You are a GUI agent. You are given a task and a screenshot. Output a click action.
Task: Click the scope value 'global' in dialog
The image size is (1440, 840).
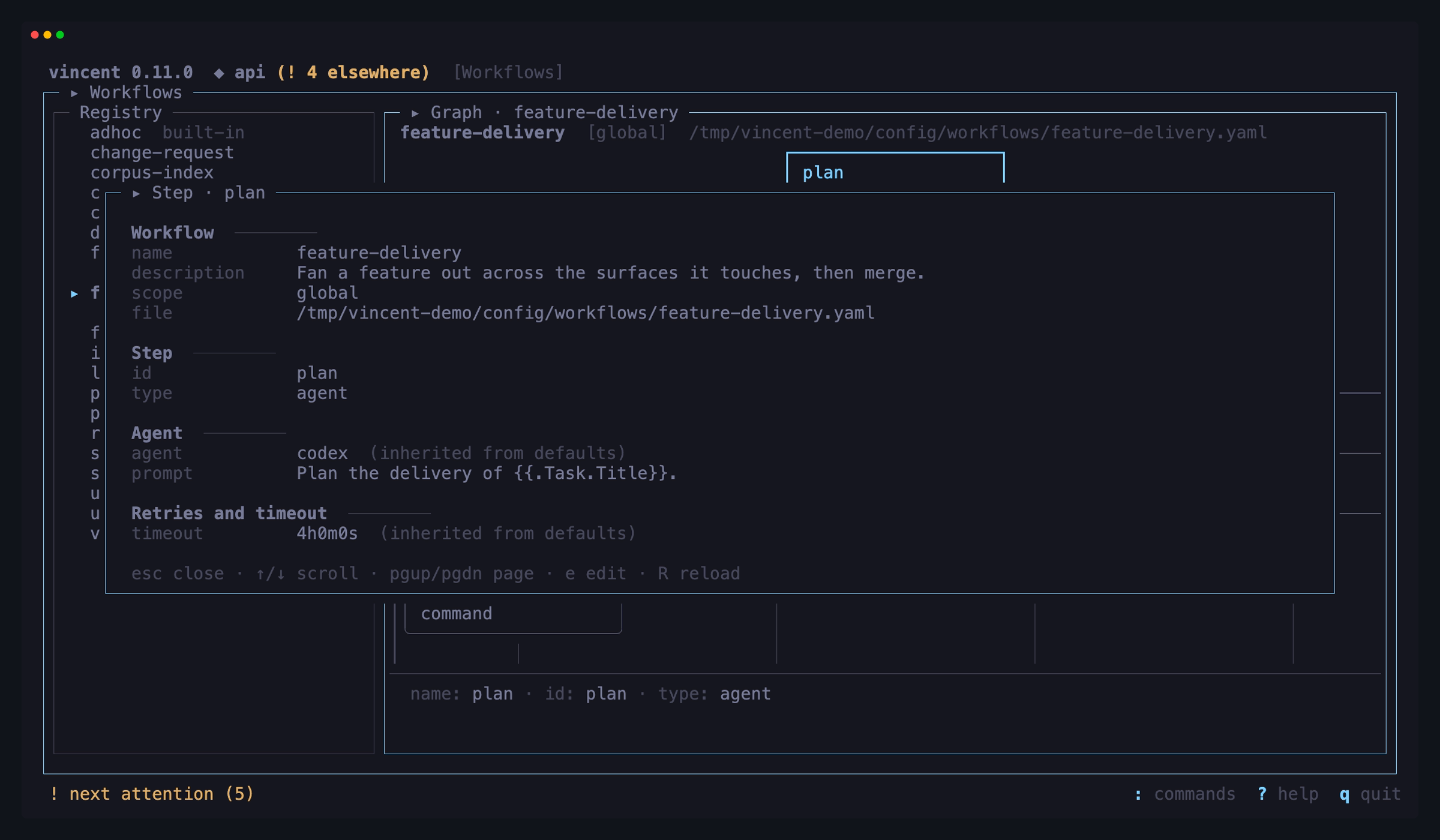[328, 293]
